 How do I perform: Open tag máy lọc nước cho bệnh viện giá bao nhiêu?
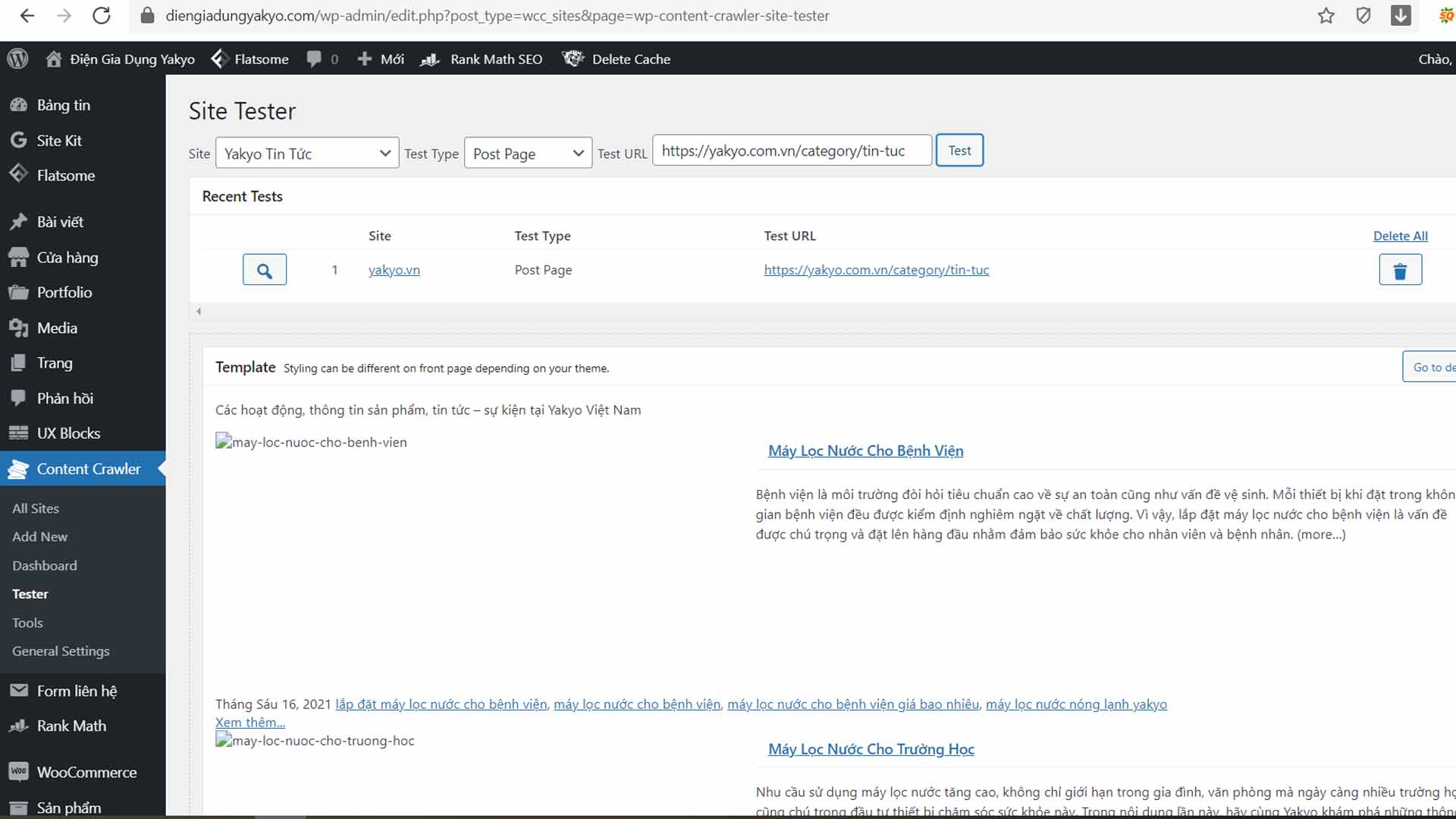point(853,704)
